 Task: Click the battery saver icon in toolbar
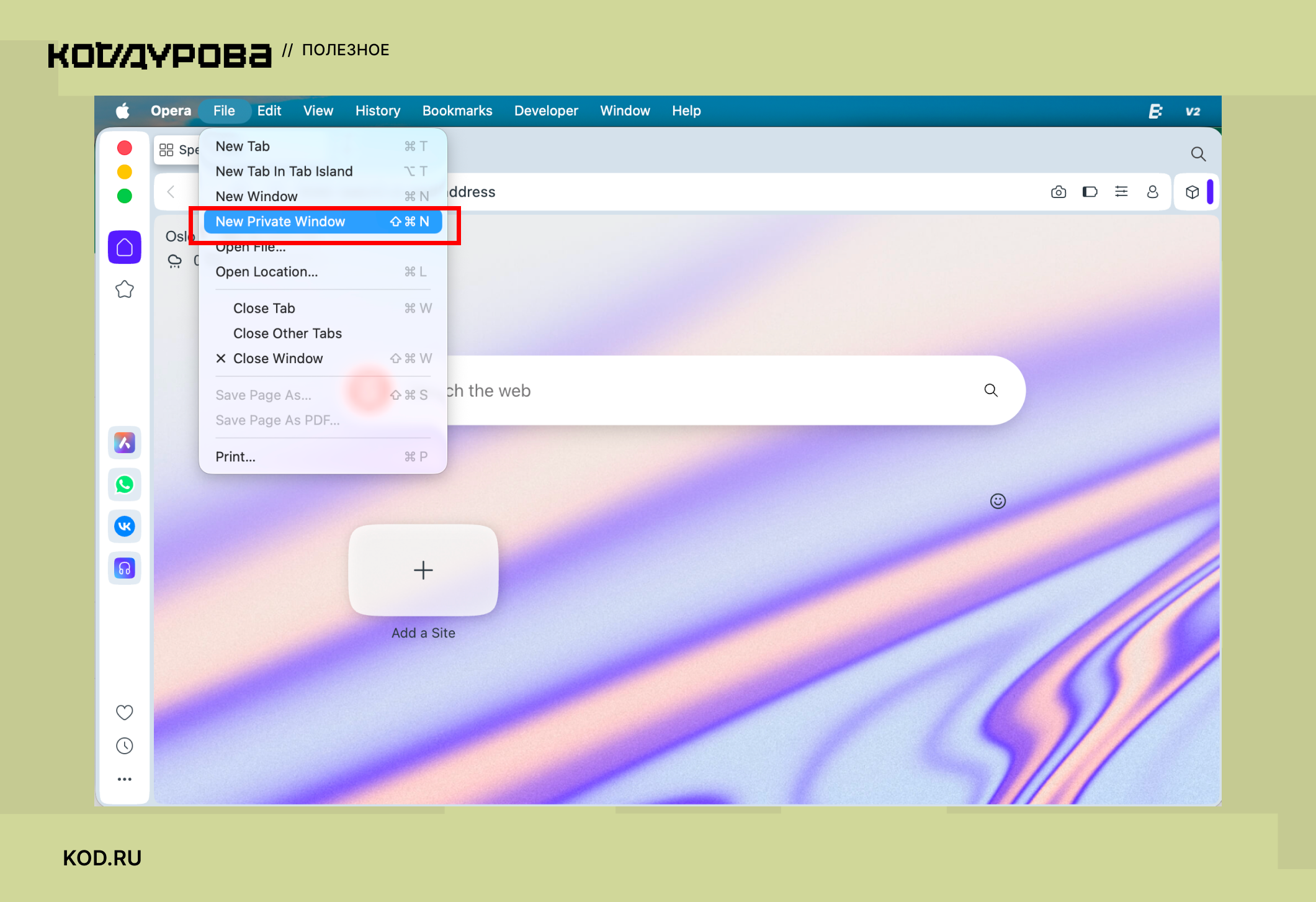[1090, 192]
